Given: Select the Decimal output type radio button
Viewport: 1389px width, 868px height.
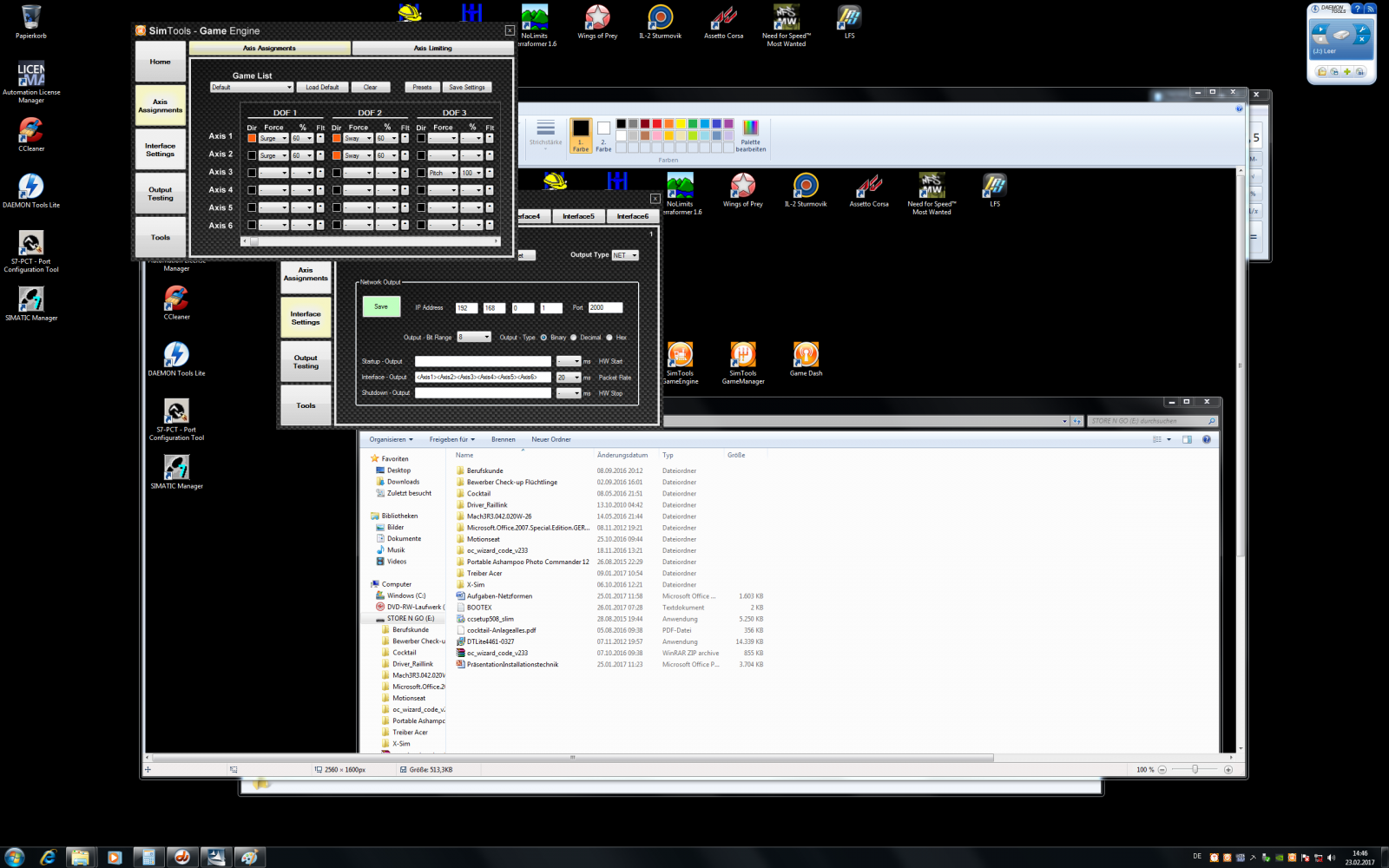Looking at the screenshot, I should point(573,338).
